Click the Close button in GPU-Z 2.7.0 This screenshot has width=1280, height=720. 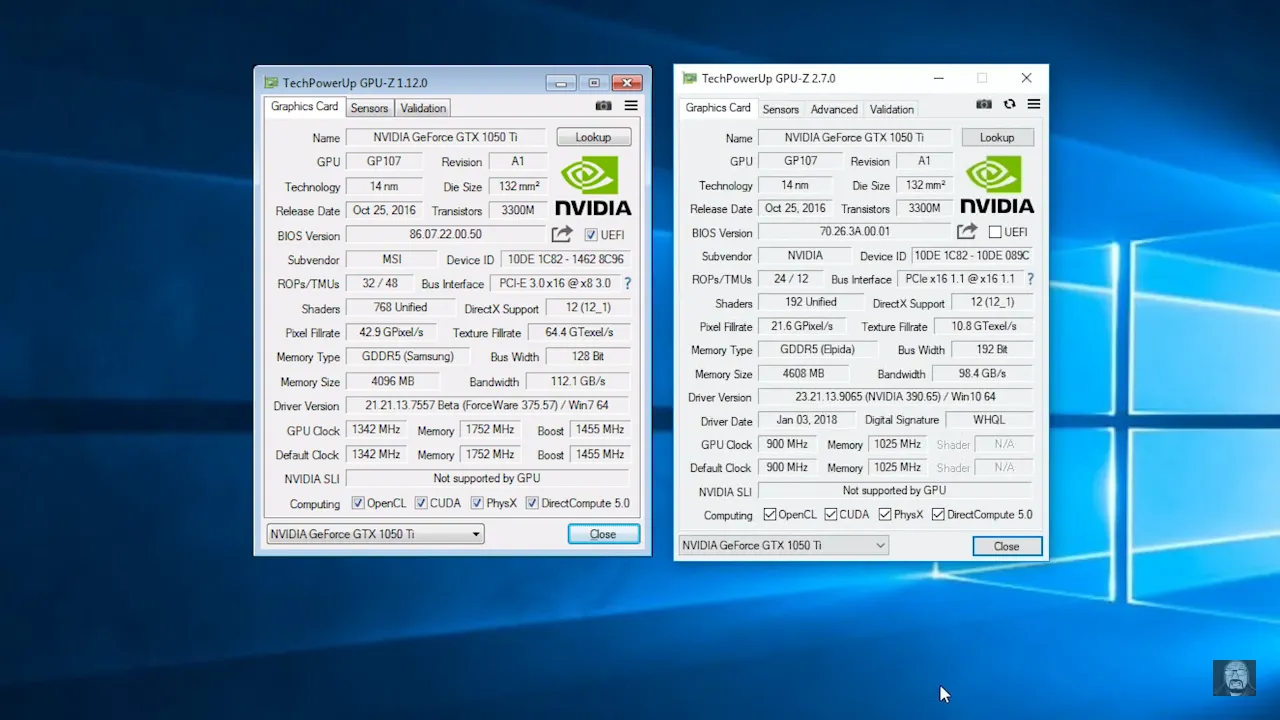1007,546
